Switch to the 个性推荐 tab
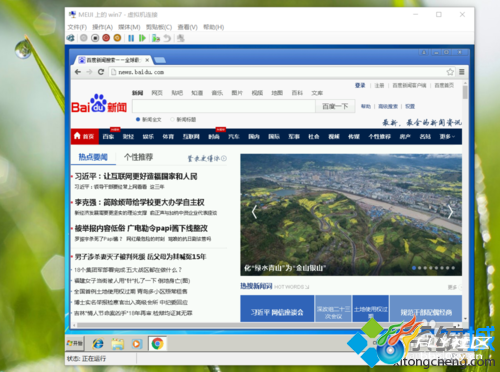 click(139, 157)
